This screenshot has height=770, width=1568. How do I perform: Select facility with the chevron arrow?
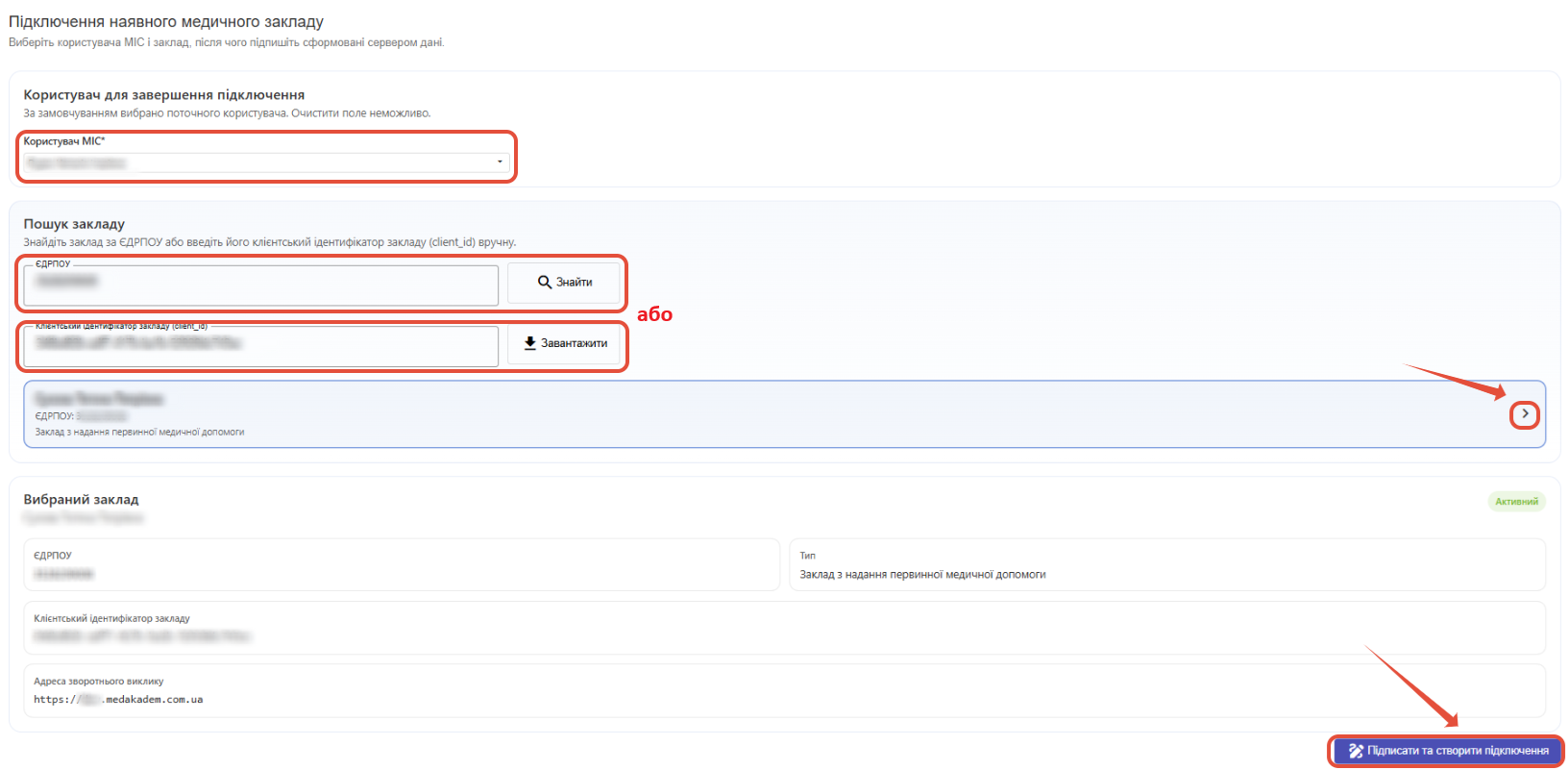(1525, 414)
